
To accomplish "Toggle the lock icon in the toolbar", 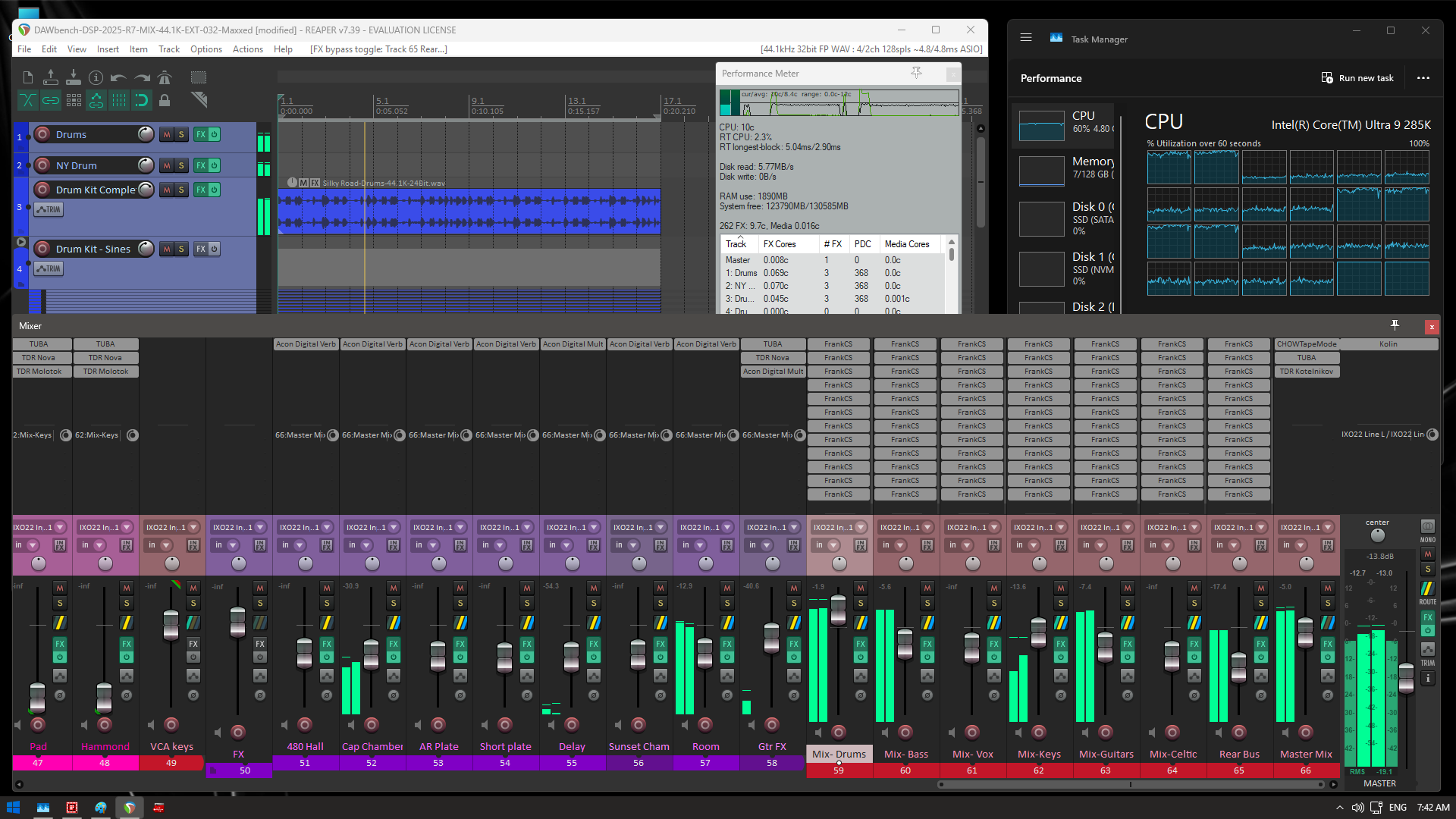I will (165, 100).
